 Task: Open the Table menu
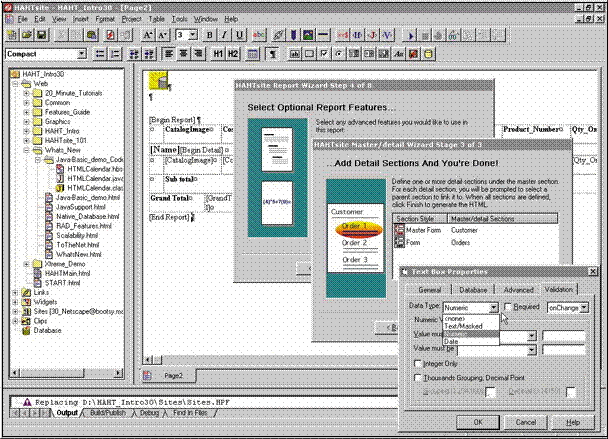[x=156, y=19]
